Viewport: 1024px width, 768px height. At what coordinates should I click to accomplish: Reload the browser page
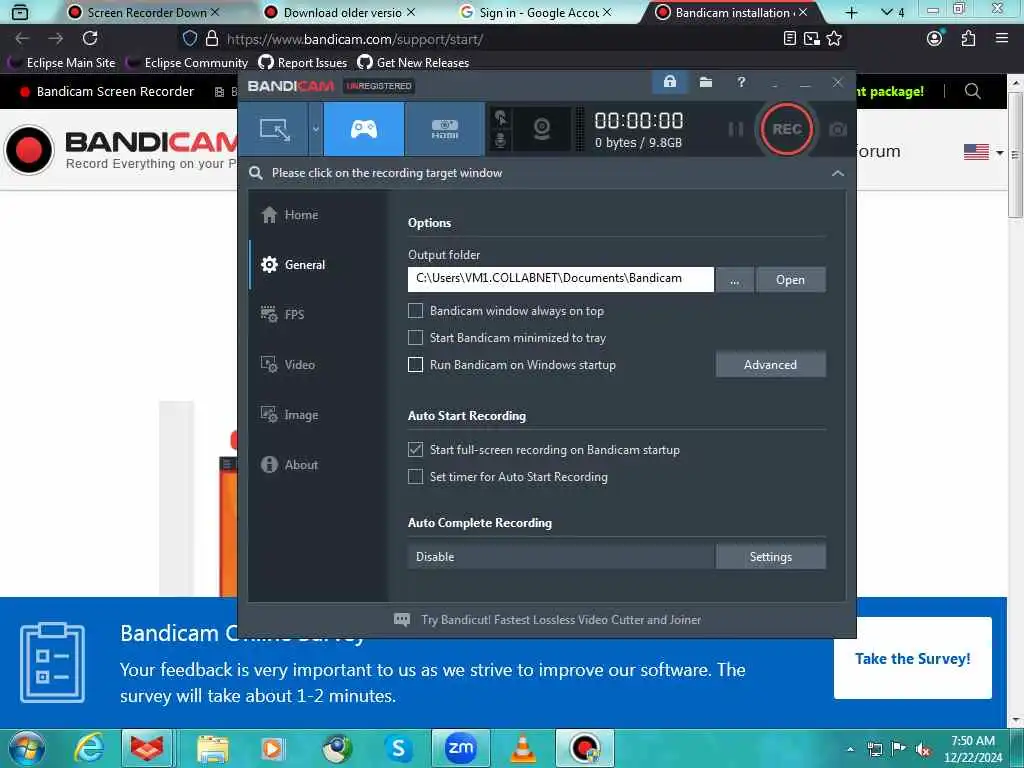point(90,39)
